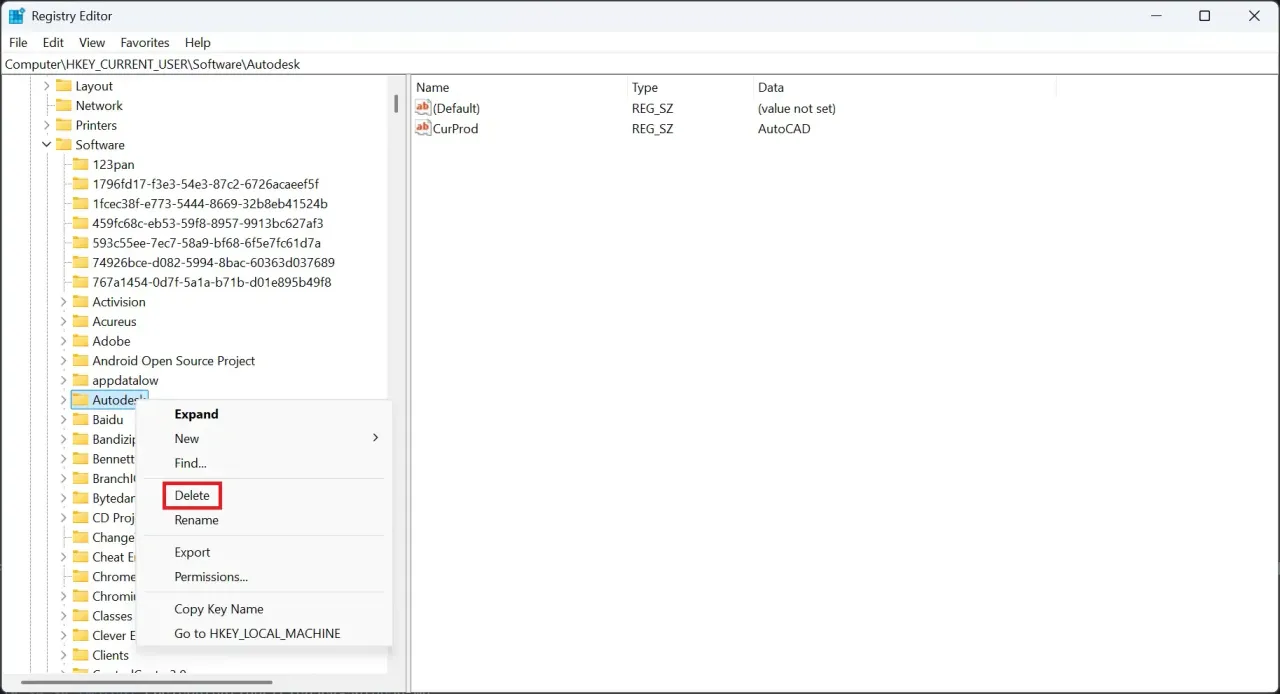Click the Printers folder icon

pos(64,125)
